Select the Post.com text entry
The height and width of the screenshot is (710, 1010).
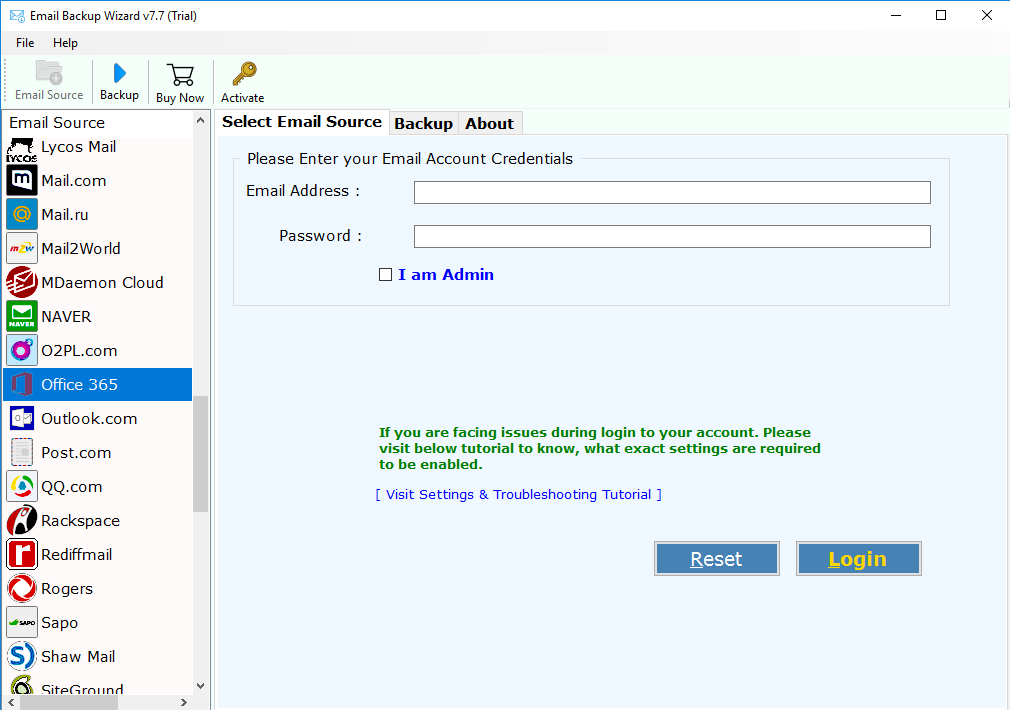(76, 452)
